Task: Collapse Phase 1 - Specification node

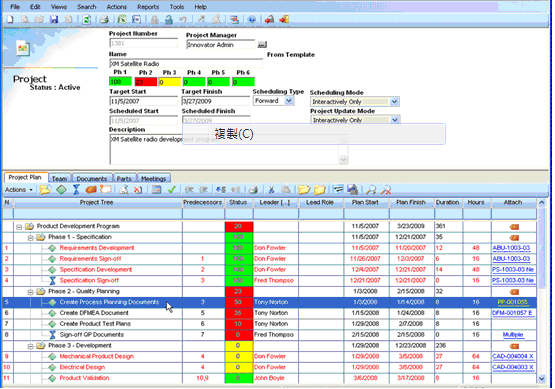Action: click(30, 238)
